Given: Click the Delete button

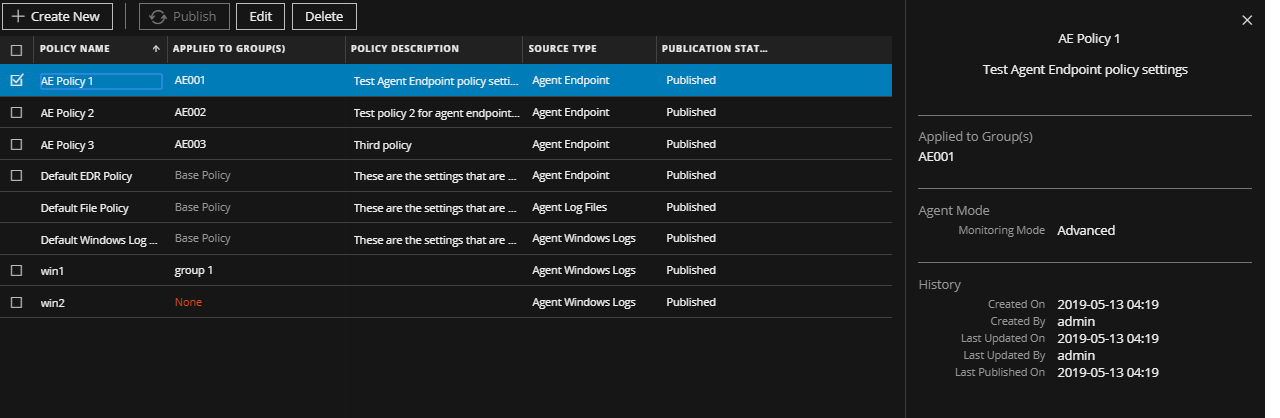Looking at the screenshot, I should (x=324, y=16).
